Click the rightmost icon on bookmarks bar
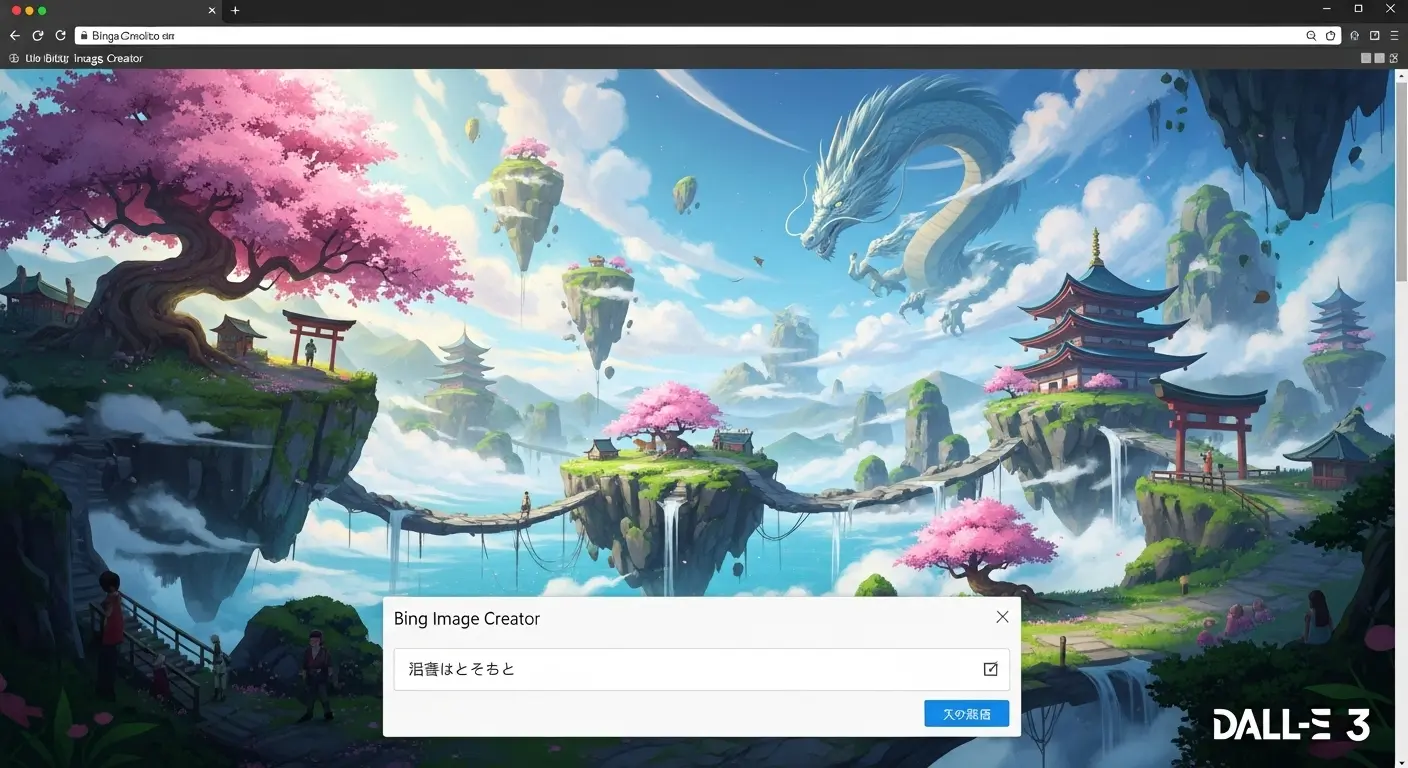Screen dimensions: 1408x768 coord(1393,59)
